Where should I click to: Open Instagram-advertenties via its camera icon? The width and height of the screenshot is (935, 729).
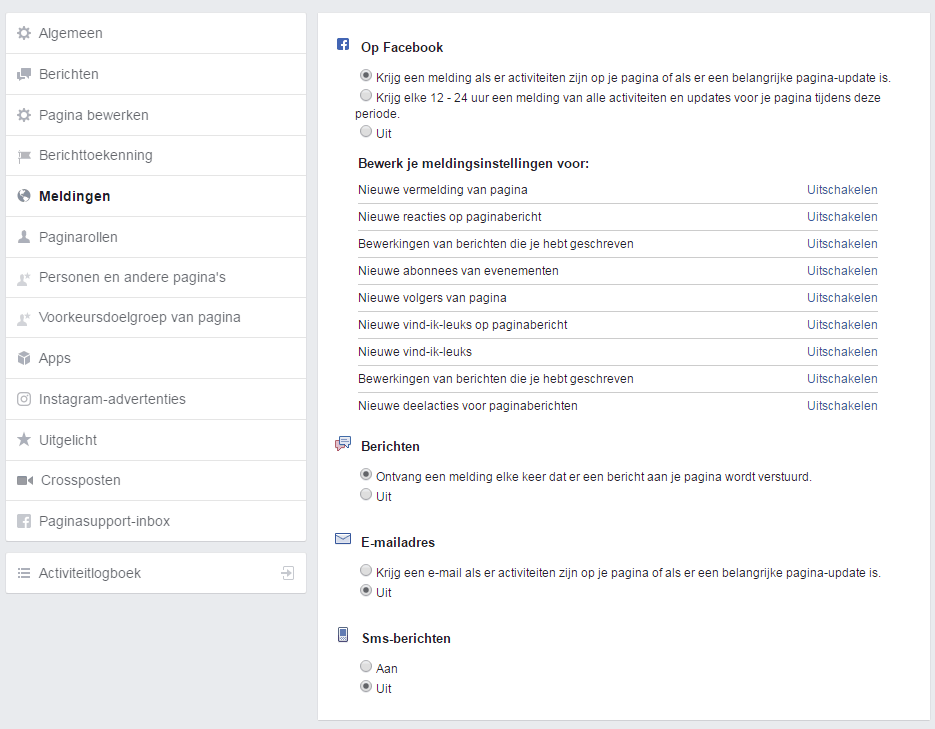(23, 399)
